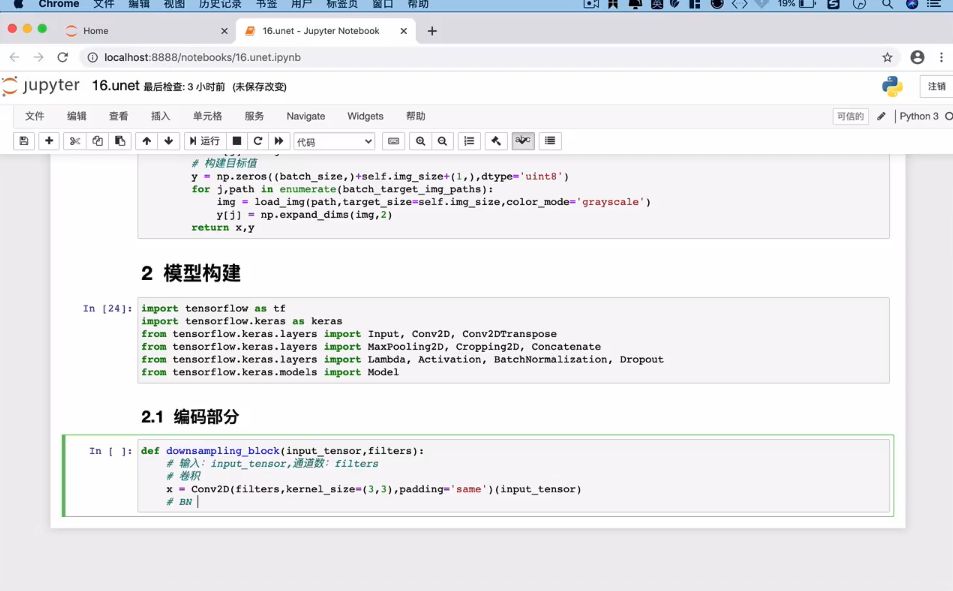Viewport: 953px width, 591px height.
Task: Click the In [ ] prompt of active cell
Action: 110,451
